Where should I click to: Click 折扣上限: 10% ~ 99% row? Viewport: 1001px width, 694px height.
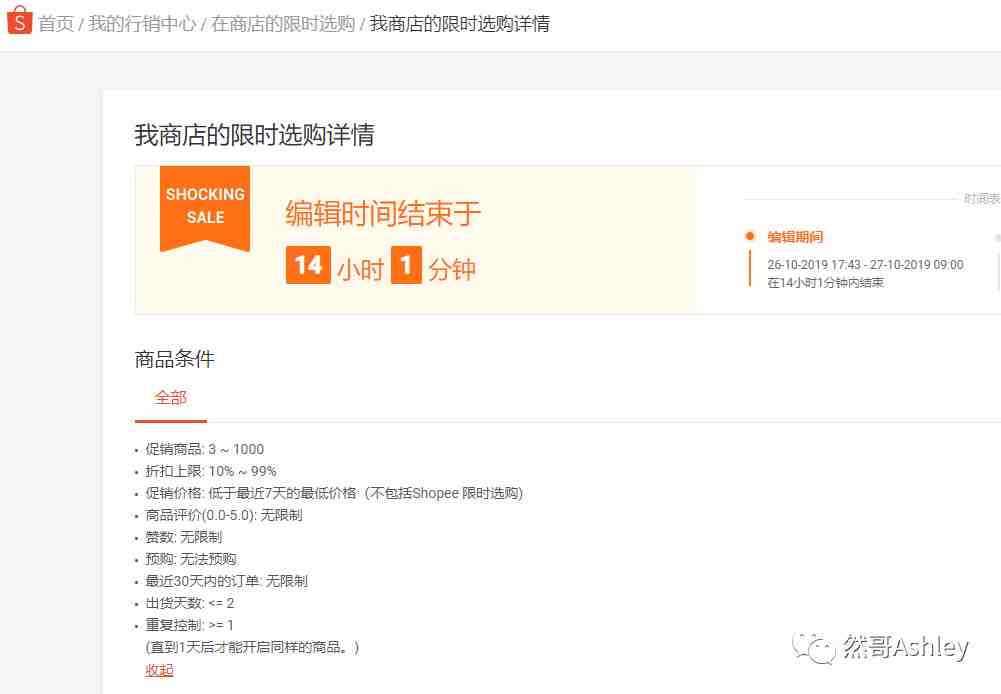coord(211,471)
